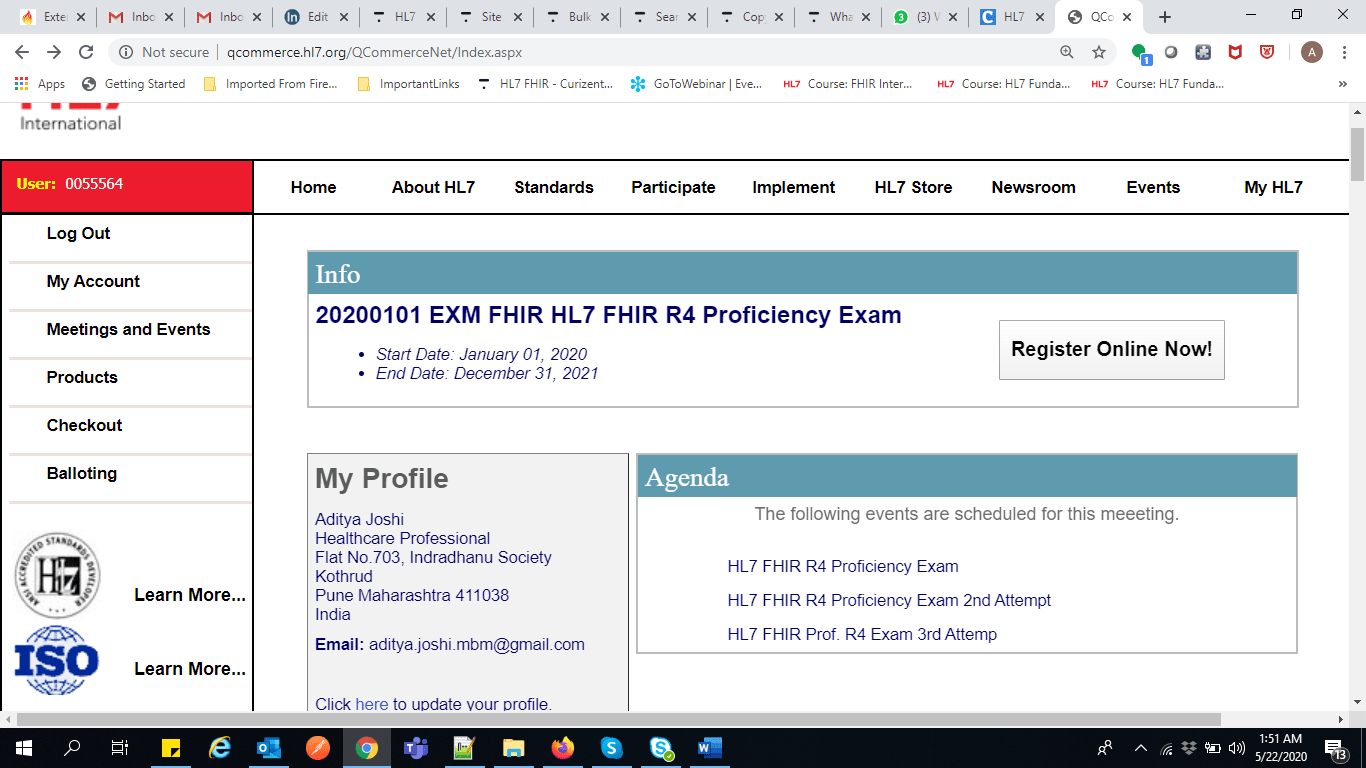1366x768 pixels.
Task: Reload the current page
Action: pyautogui.click(x=86, y=52)
